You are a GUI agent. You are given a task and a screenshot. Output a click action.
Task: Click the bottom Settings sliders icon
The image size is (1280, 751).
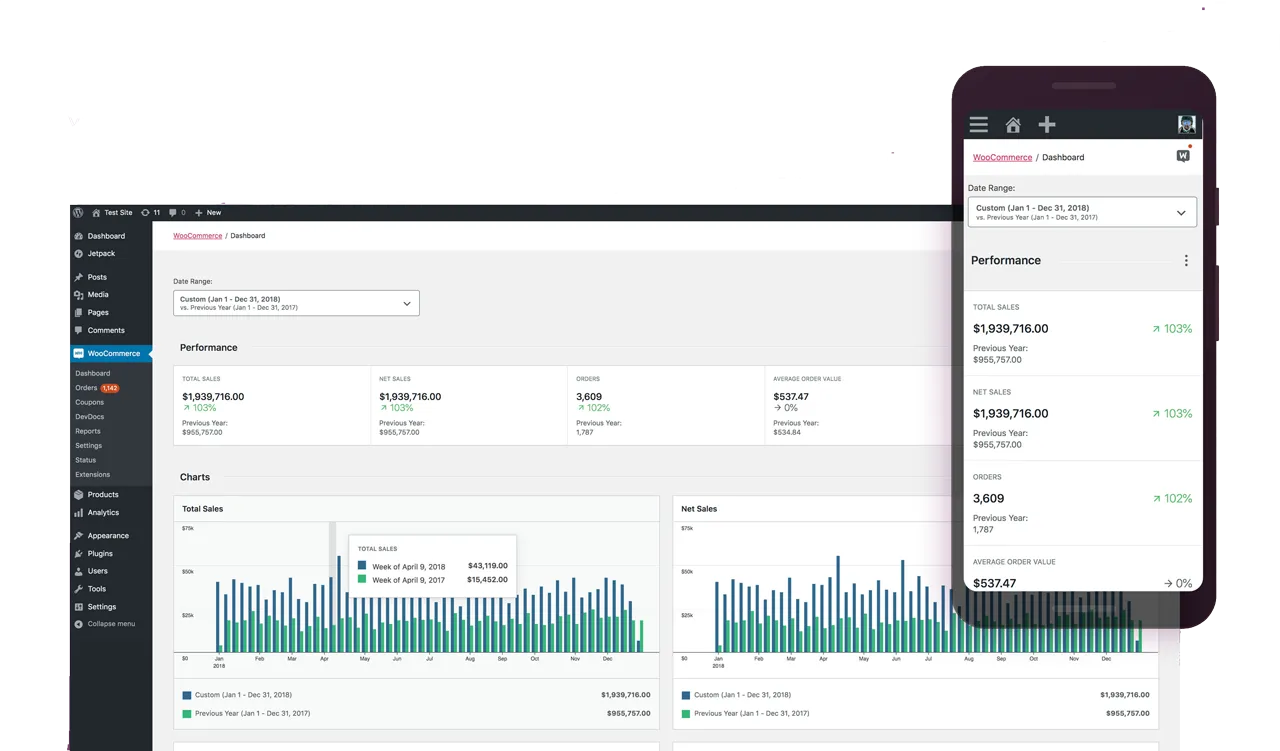coord(78,607)
